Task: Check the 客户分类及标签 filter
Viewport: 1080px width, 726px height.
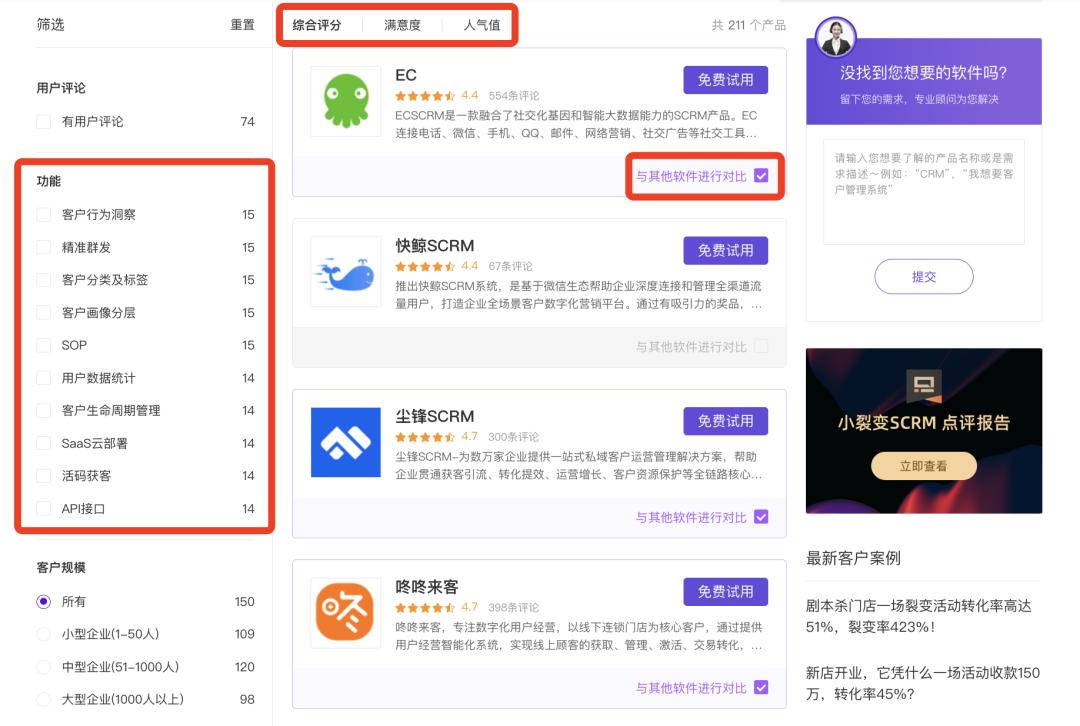Action: [43, 280]
